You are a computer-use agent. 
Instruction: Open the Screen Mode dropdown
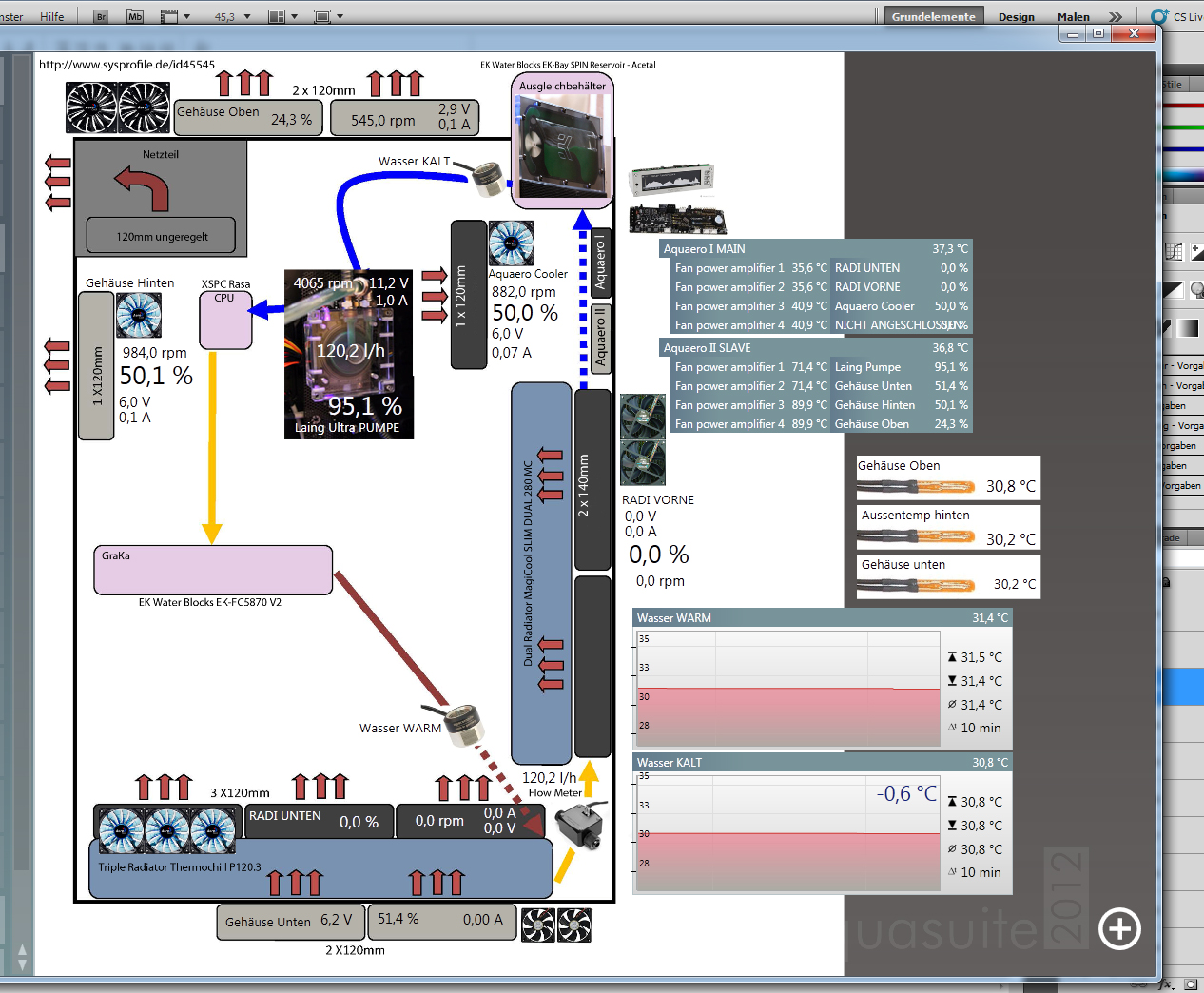tap(328, 16)
